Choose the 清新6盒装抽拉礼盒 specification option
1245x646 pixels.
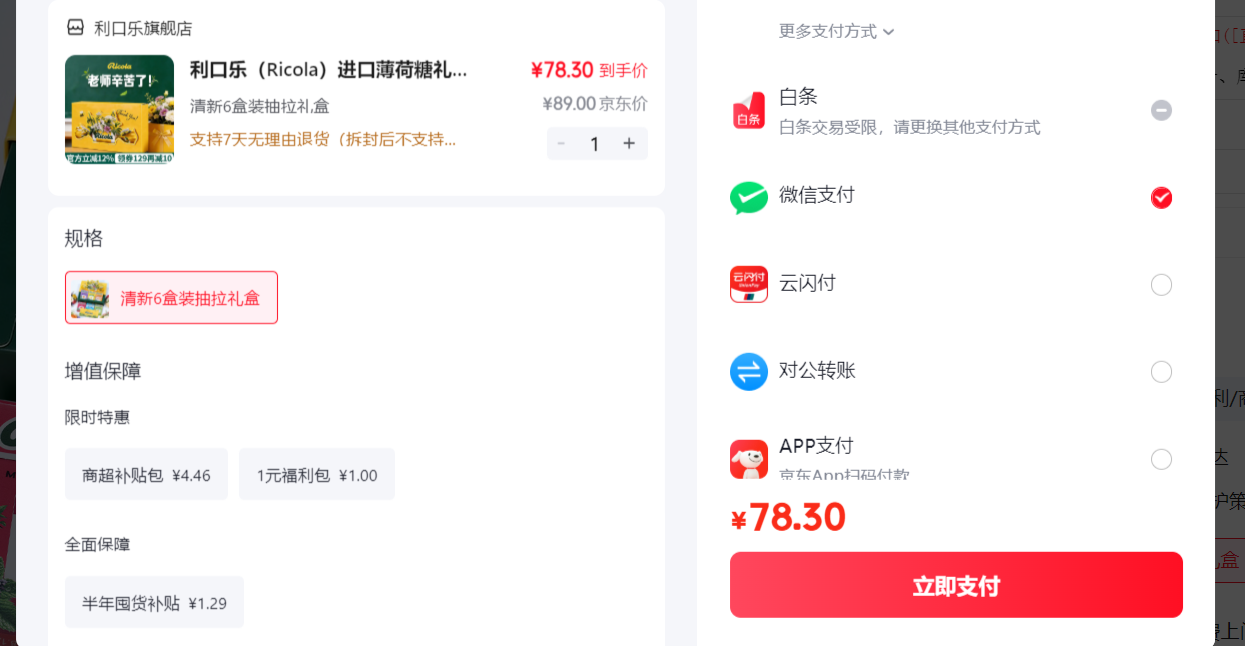click(x=171, y=297)
